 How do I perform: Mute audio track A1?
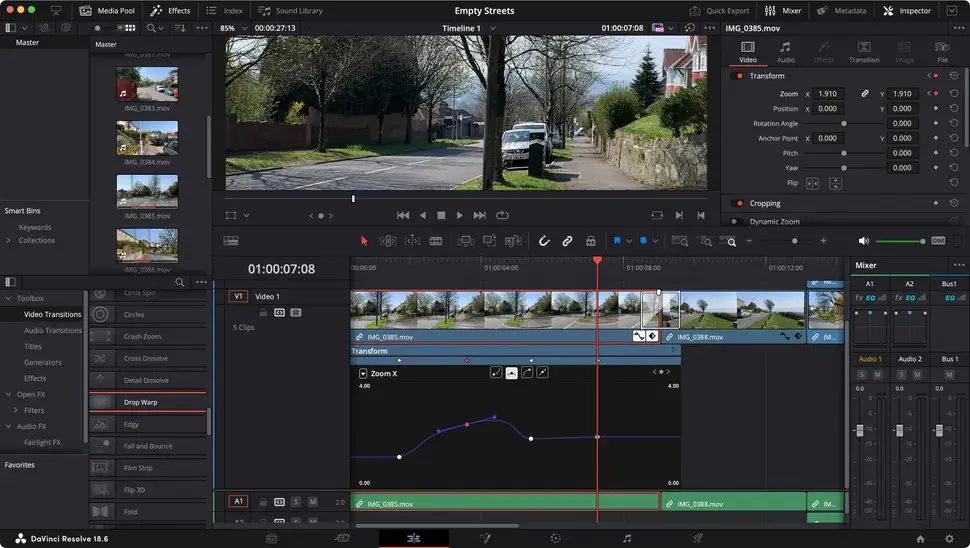[312, 501]
